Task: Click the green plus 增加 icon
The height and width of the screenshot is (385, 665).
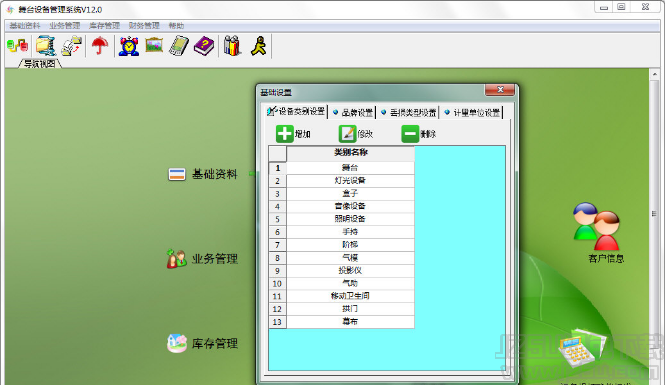Action: tap(285, 134)
